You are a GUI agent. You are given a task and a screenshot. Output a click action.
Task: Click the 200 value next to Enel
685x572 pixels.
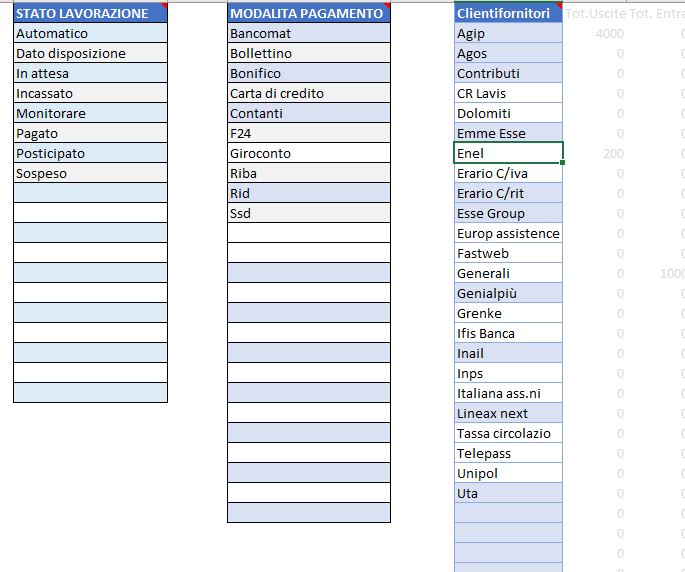click(x=613, y=154)
